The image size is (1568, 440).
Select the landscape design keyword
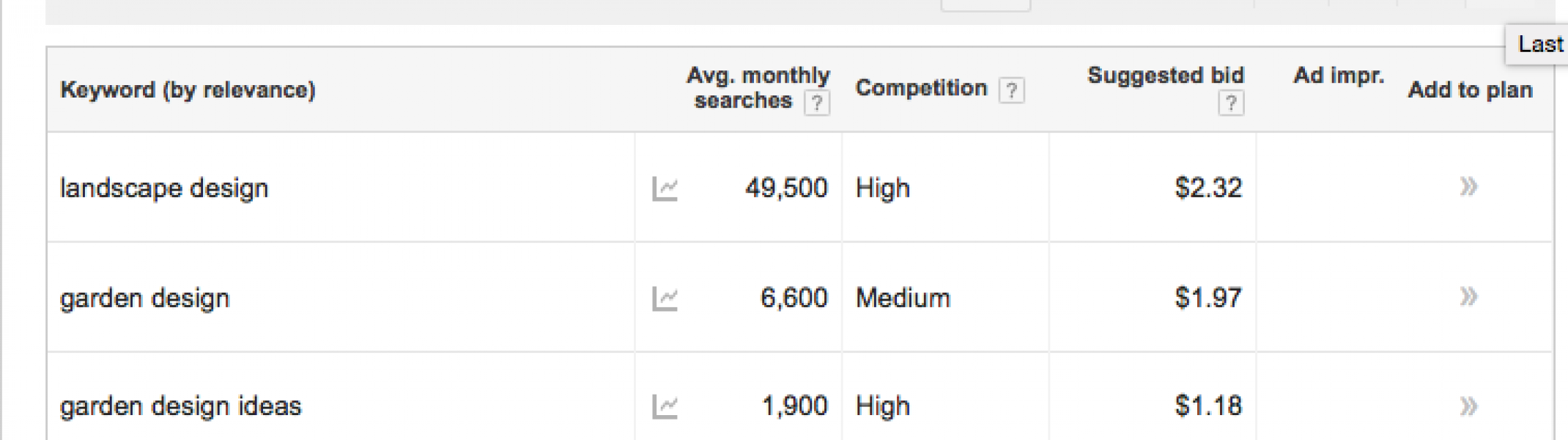164,188
